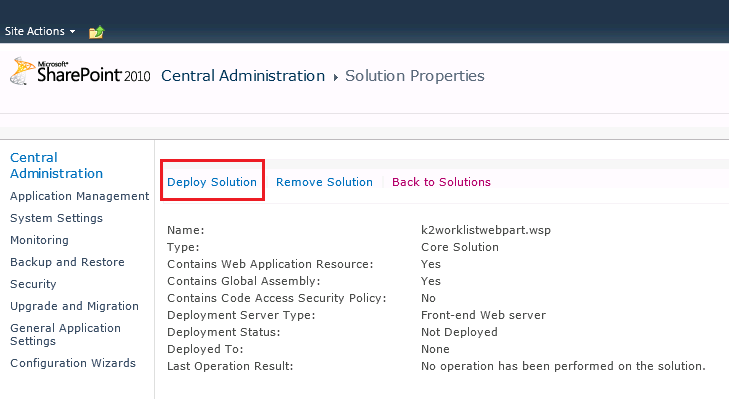Select System Settings in sidebar

(56, 218)
